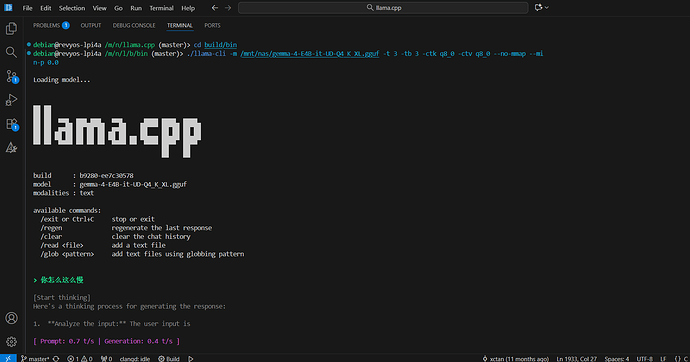Go back with the left arrow
The height and width of the screenshot is (362, 690).
pos(215,7)
